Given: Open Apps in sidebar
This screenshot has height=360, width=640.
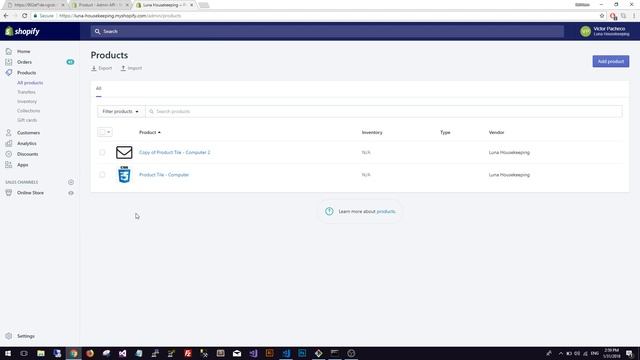Looking at the screenshot, I should [22, 165].
